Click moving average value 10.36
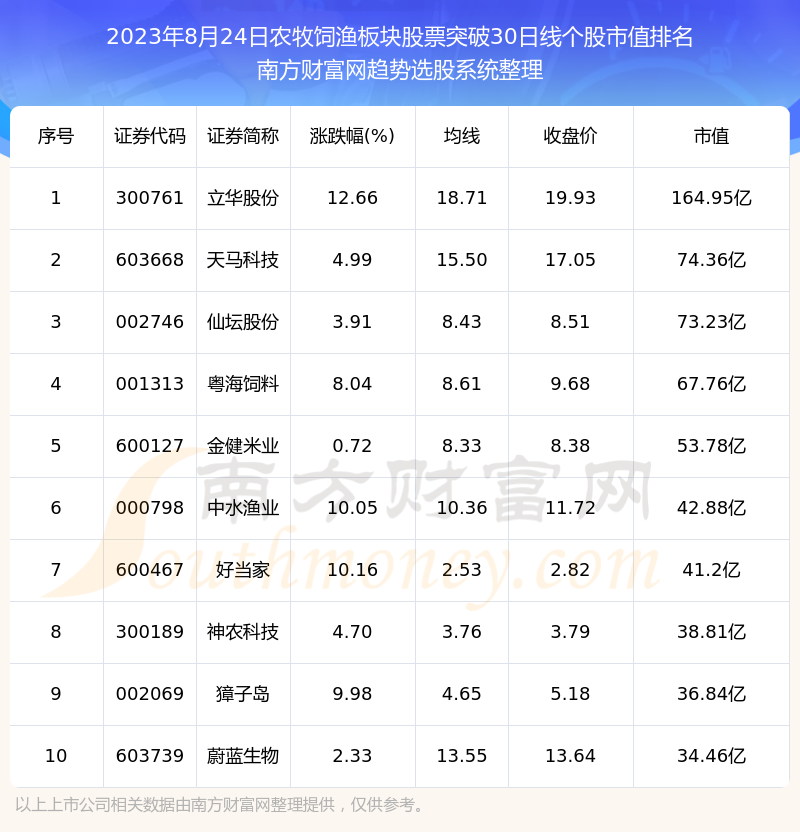Screen dimensions: 800x832 coord(462,508)
